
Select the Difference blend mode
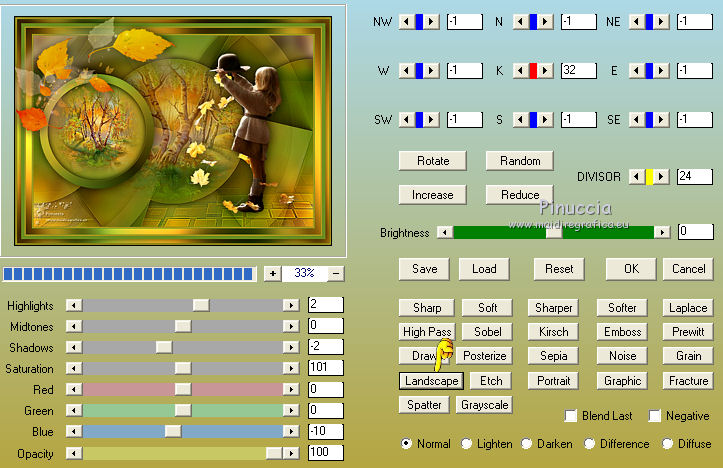click(x=589, y=444)
